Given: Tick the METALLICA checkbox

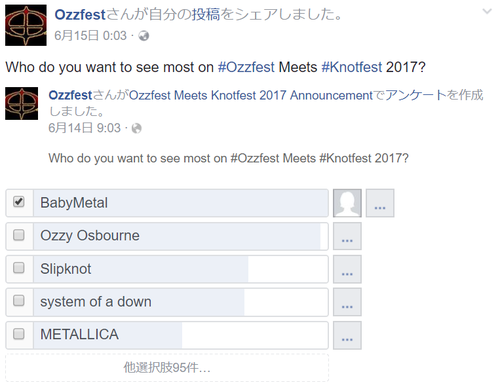Looking at the screenshot, I should point(19,333).
